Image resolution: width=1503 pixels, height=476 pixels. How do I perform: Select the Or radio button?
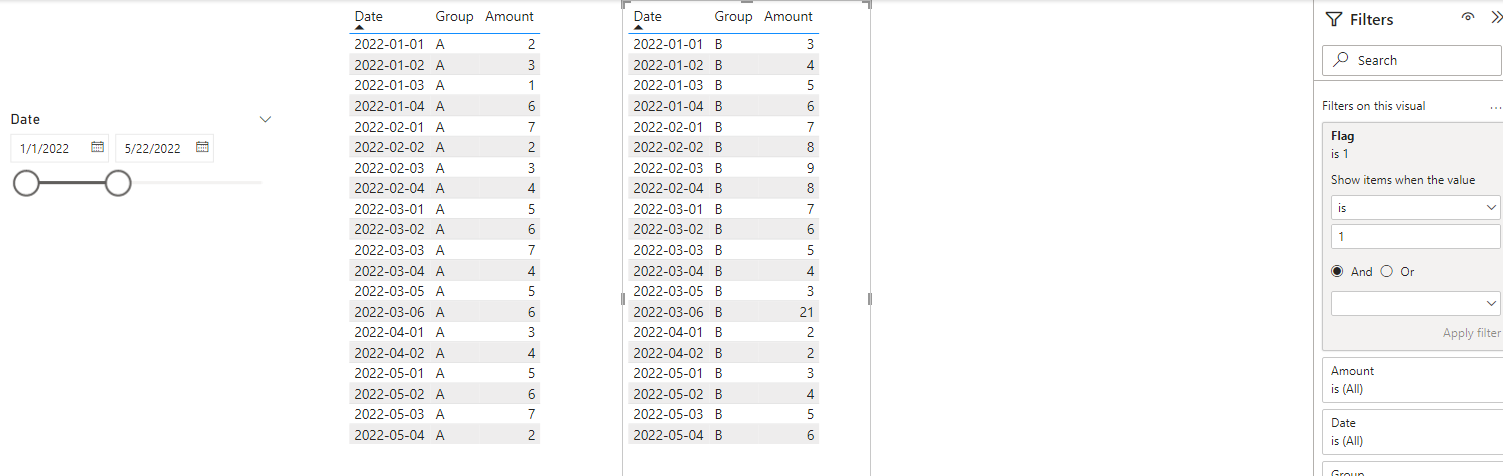(1386, 271)
